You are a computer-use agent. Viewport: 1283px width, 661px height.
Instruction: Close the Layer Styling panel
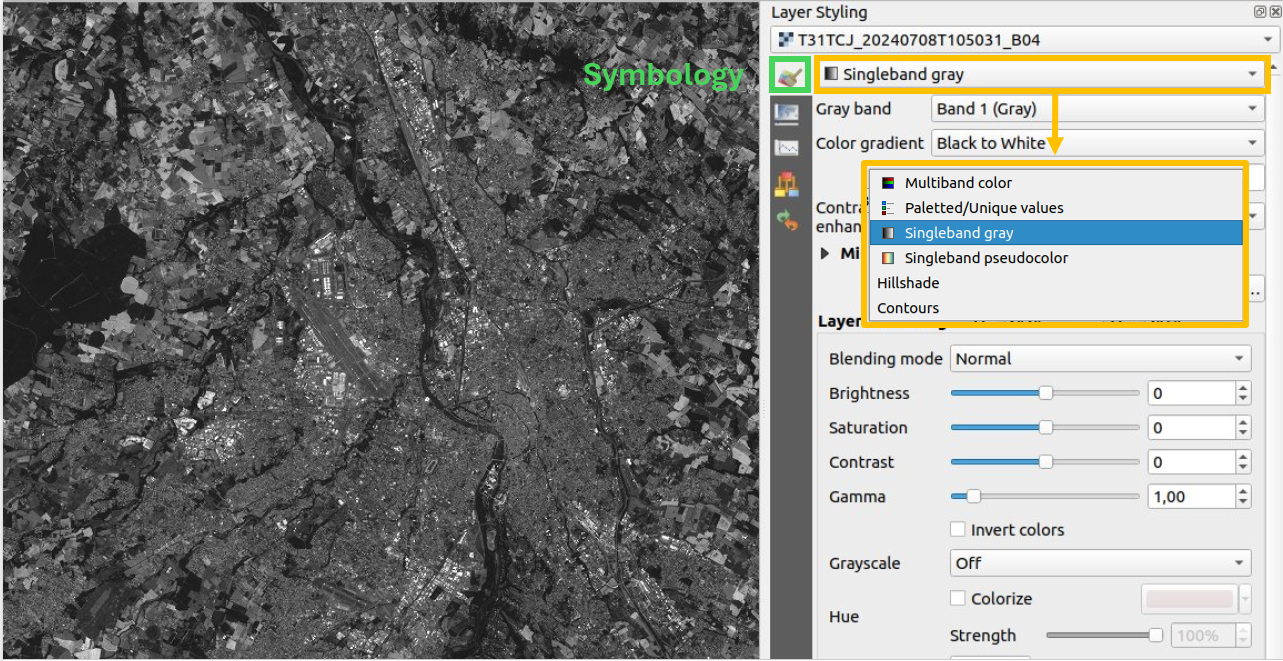pyautogui.click(x=1274, y=12)
